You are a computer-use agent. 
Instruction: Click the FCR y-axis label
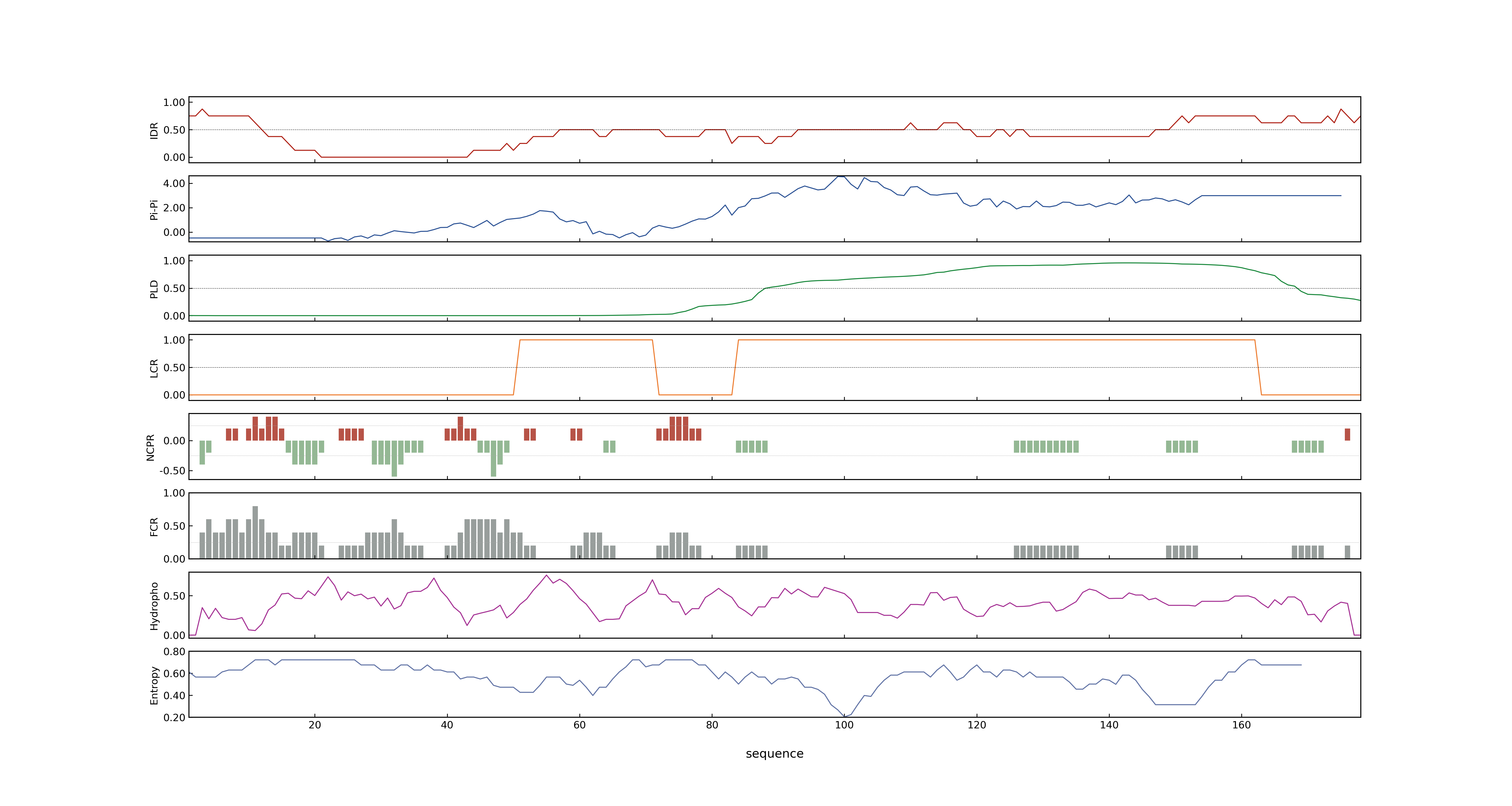coord(154,526)
